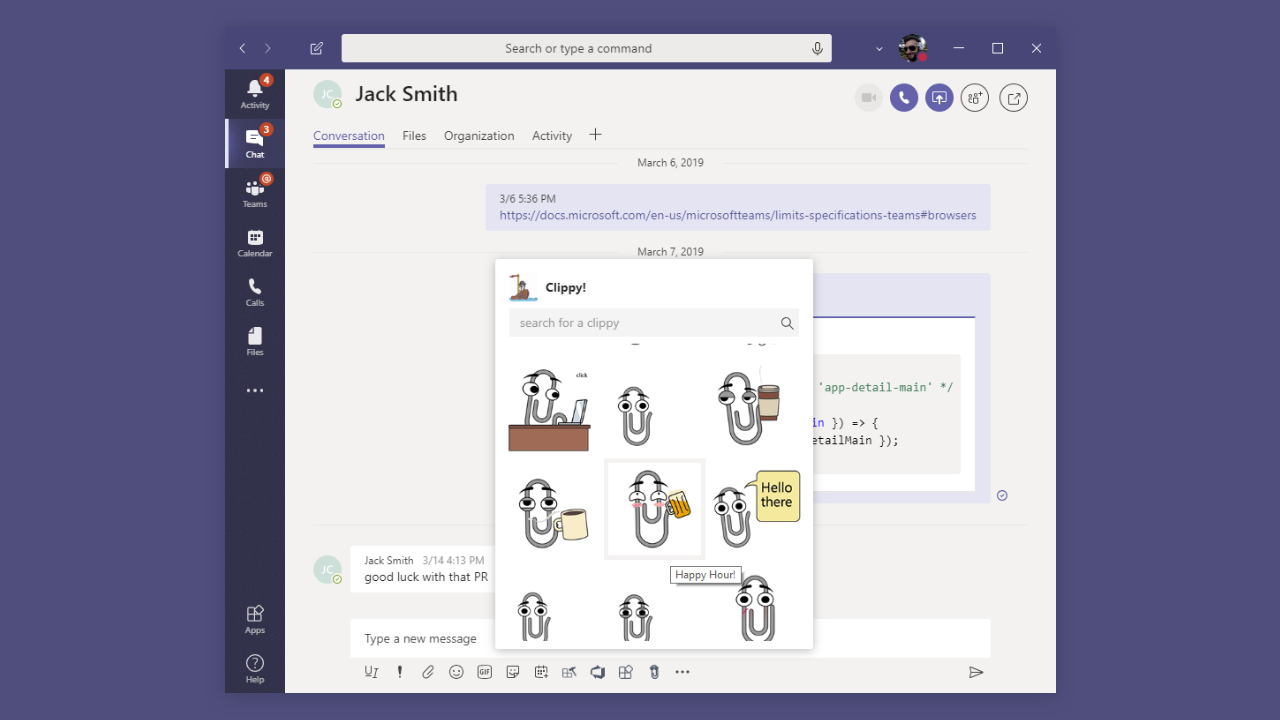Open the profile avatar menu
Image resolution: width=1280 pixels, height=720 pixels.
pos(912,48)
